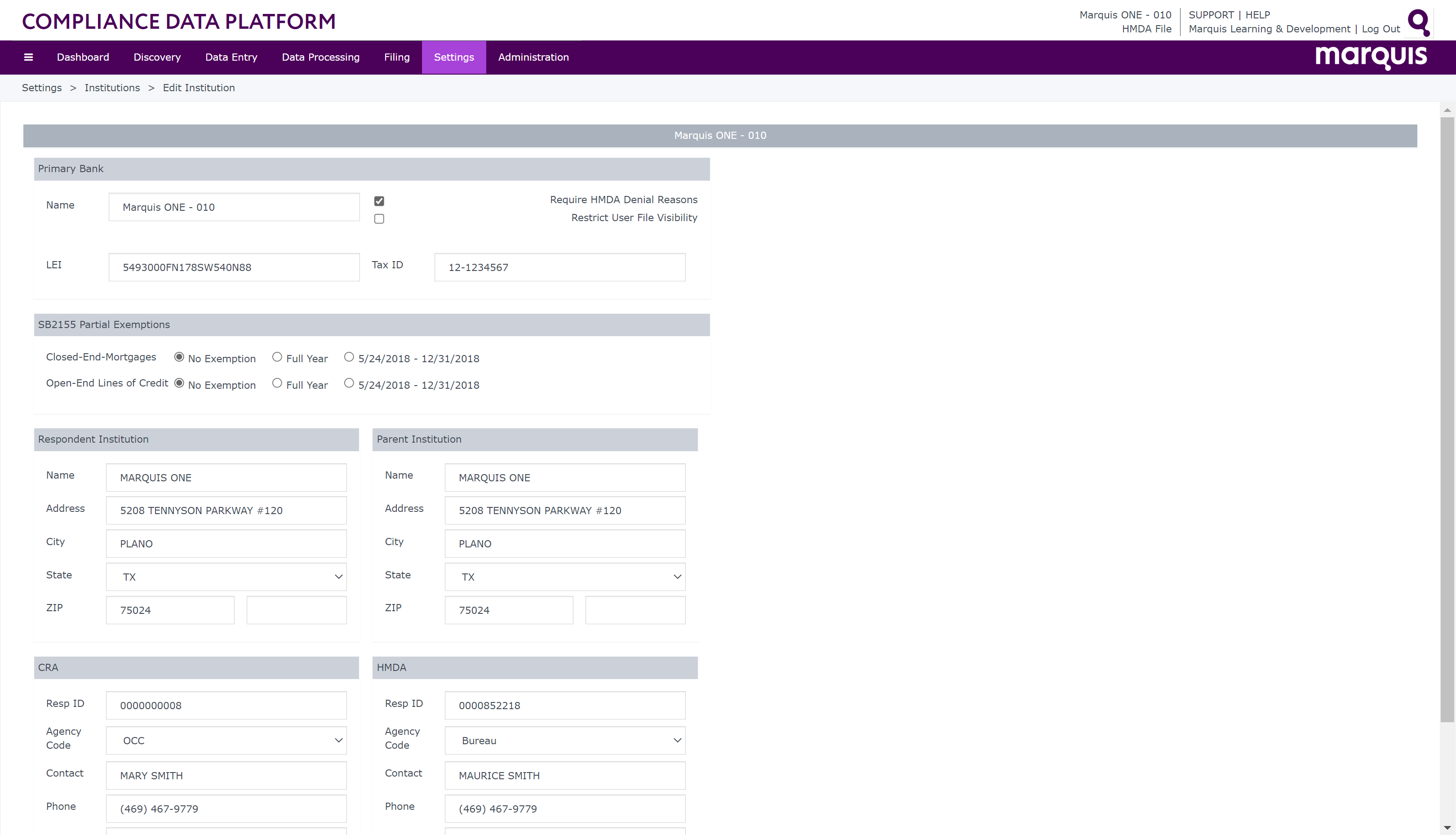Click the SUPPORT link
This screenshot has height=835, width=1456.
tap(1211, 15)
